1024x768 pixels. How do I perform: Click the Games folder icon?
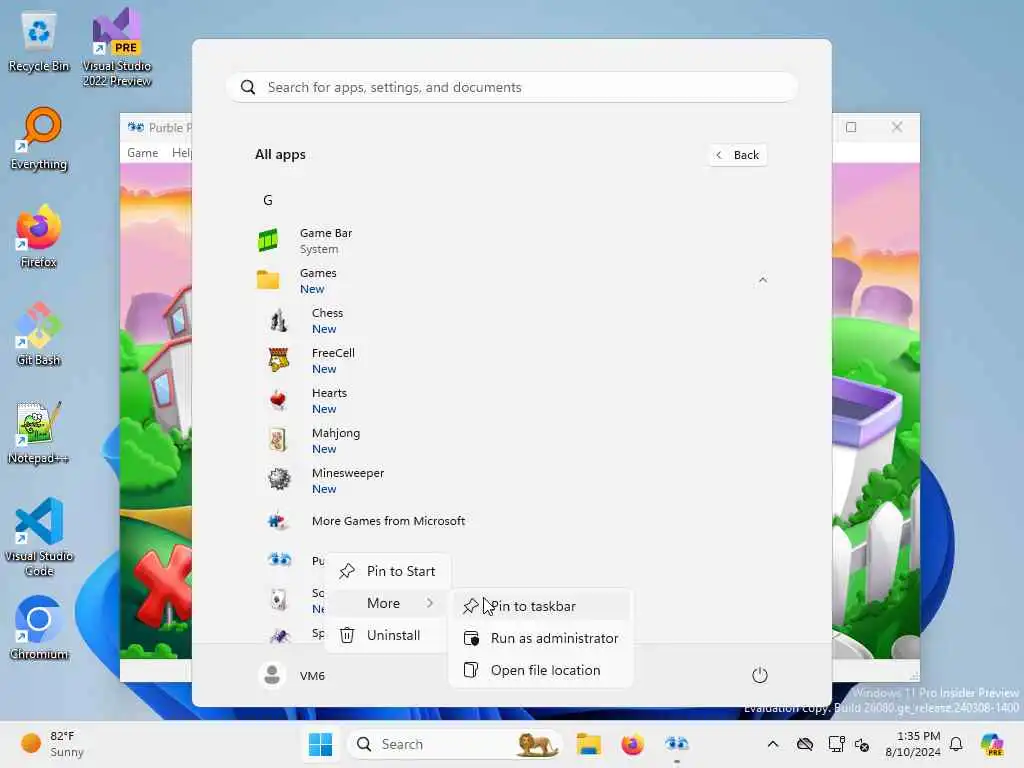[268, 280]
